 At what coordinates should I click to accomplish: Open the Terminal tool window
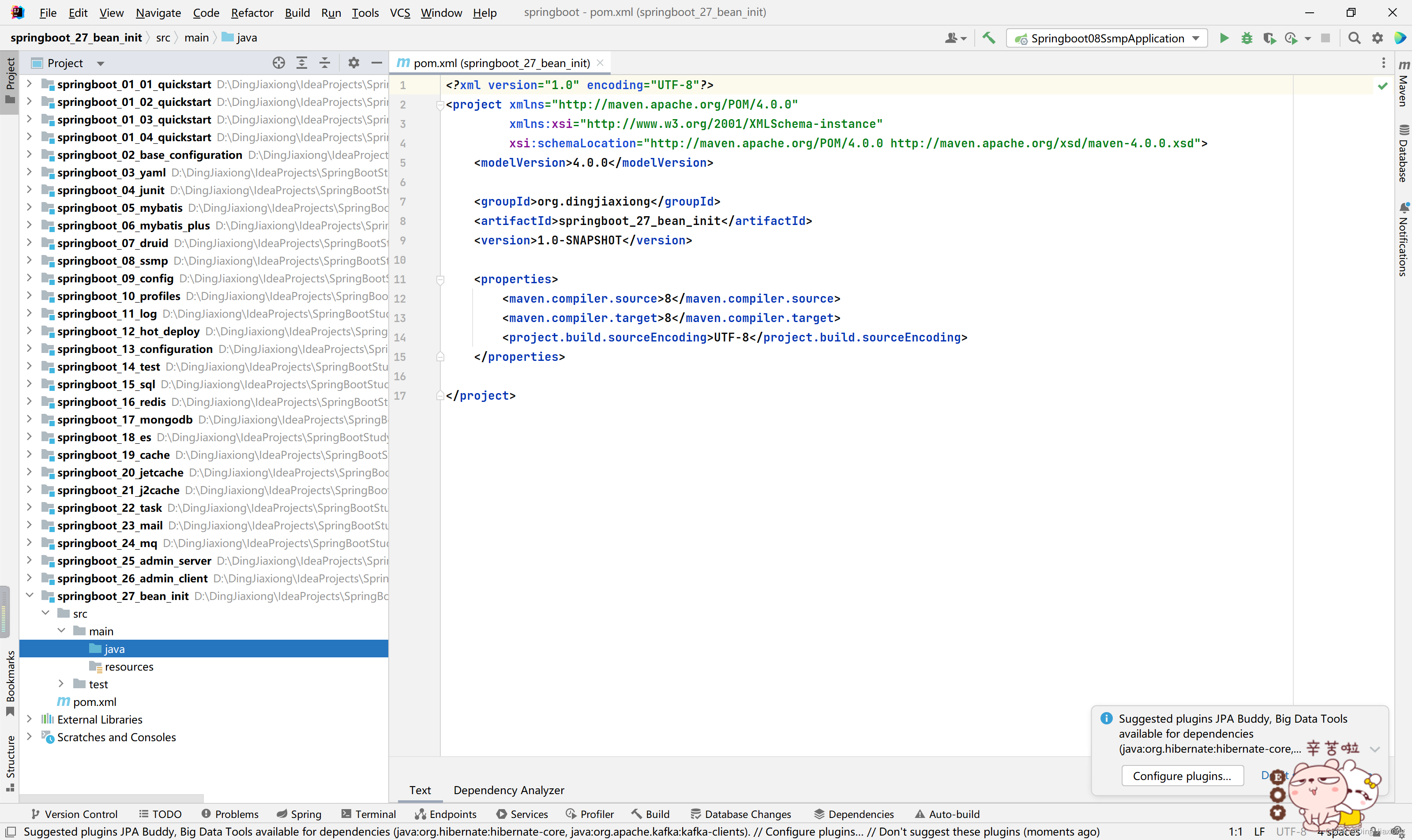[x=368, y=814]
